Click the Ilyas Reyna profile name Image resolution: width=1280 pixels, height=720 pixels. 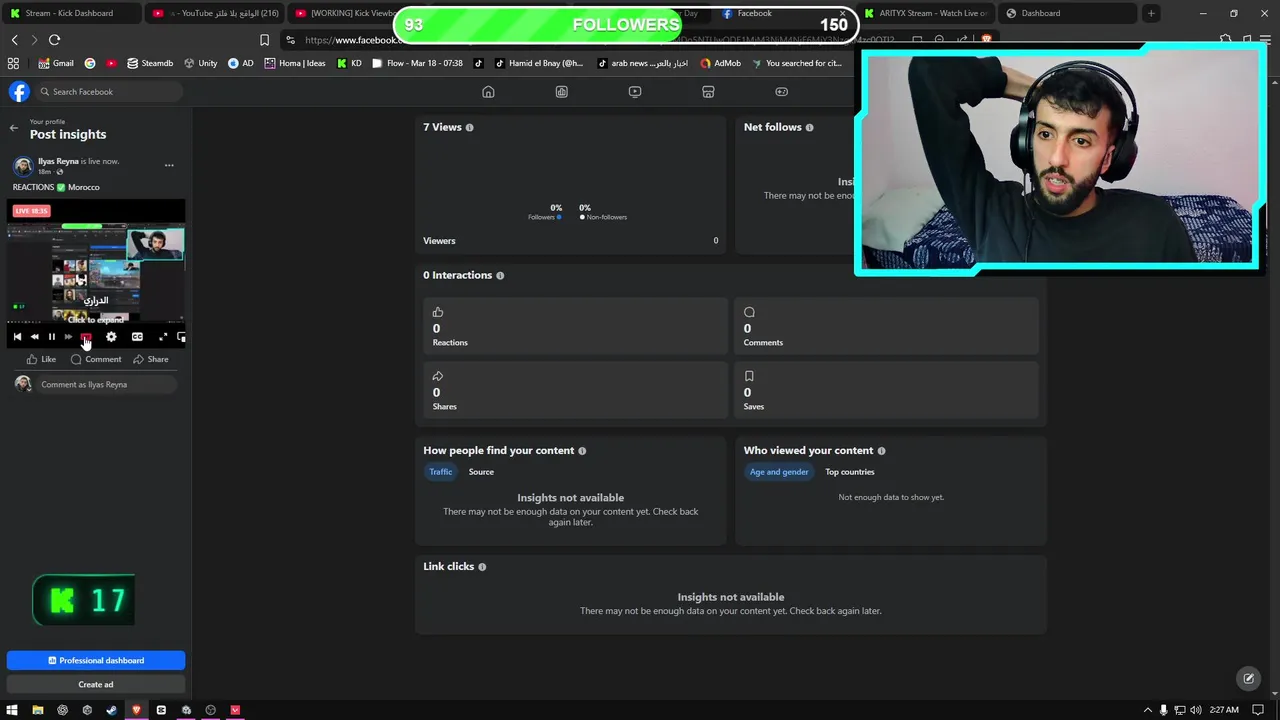point(58,161)
